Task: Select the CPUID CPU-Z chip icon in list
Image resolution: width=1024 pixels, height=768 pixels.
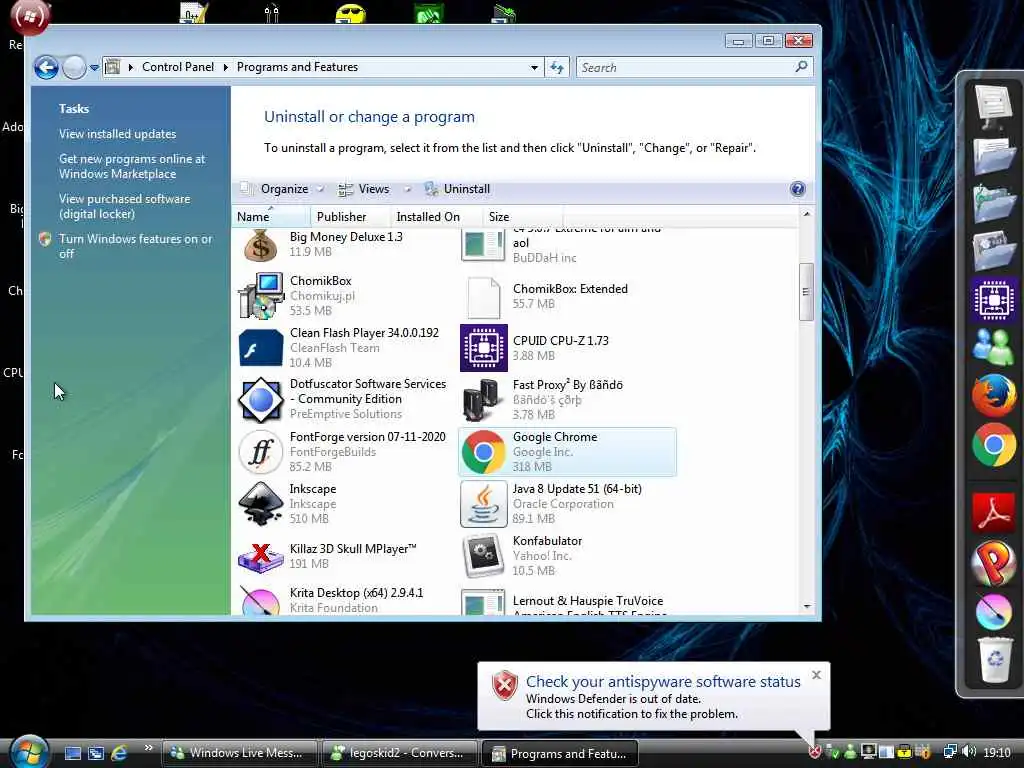Action: [484, 348]
